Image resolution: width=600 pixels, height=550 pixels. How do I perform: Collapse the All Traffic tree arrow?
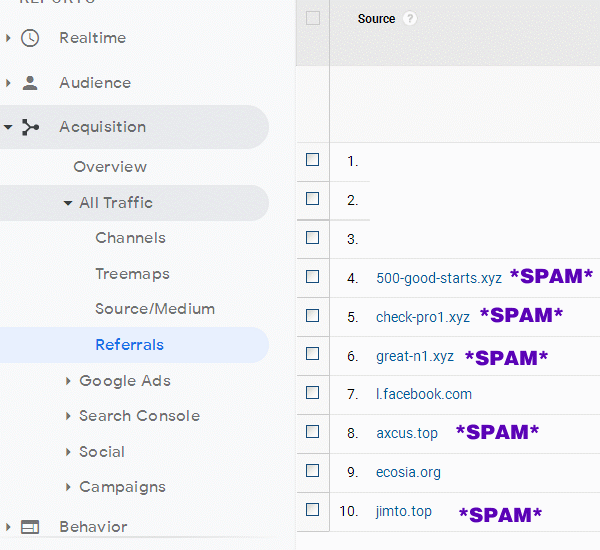68,203
